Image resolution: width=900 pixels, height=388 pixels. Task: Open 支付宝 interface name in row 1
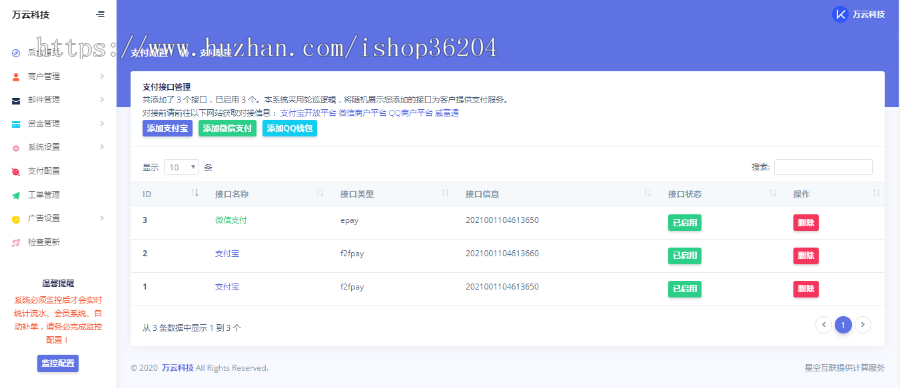[x=227, y=286]
